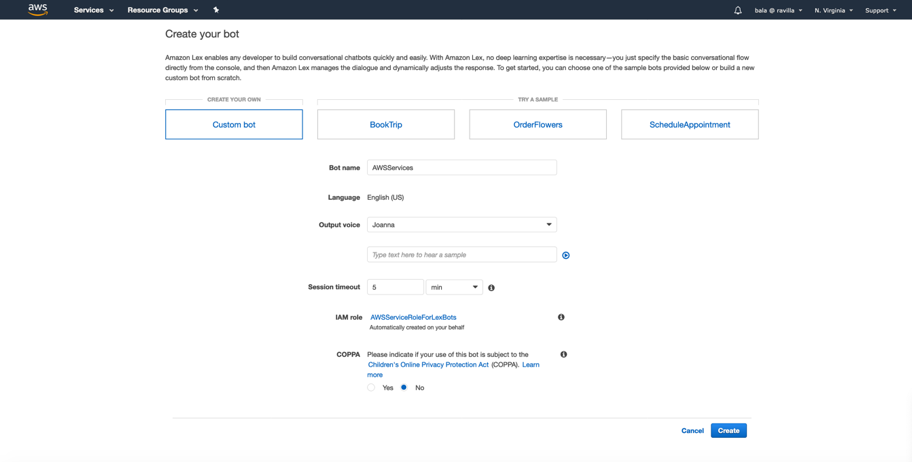Show info about COPPA

pos(564,354)
